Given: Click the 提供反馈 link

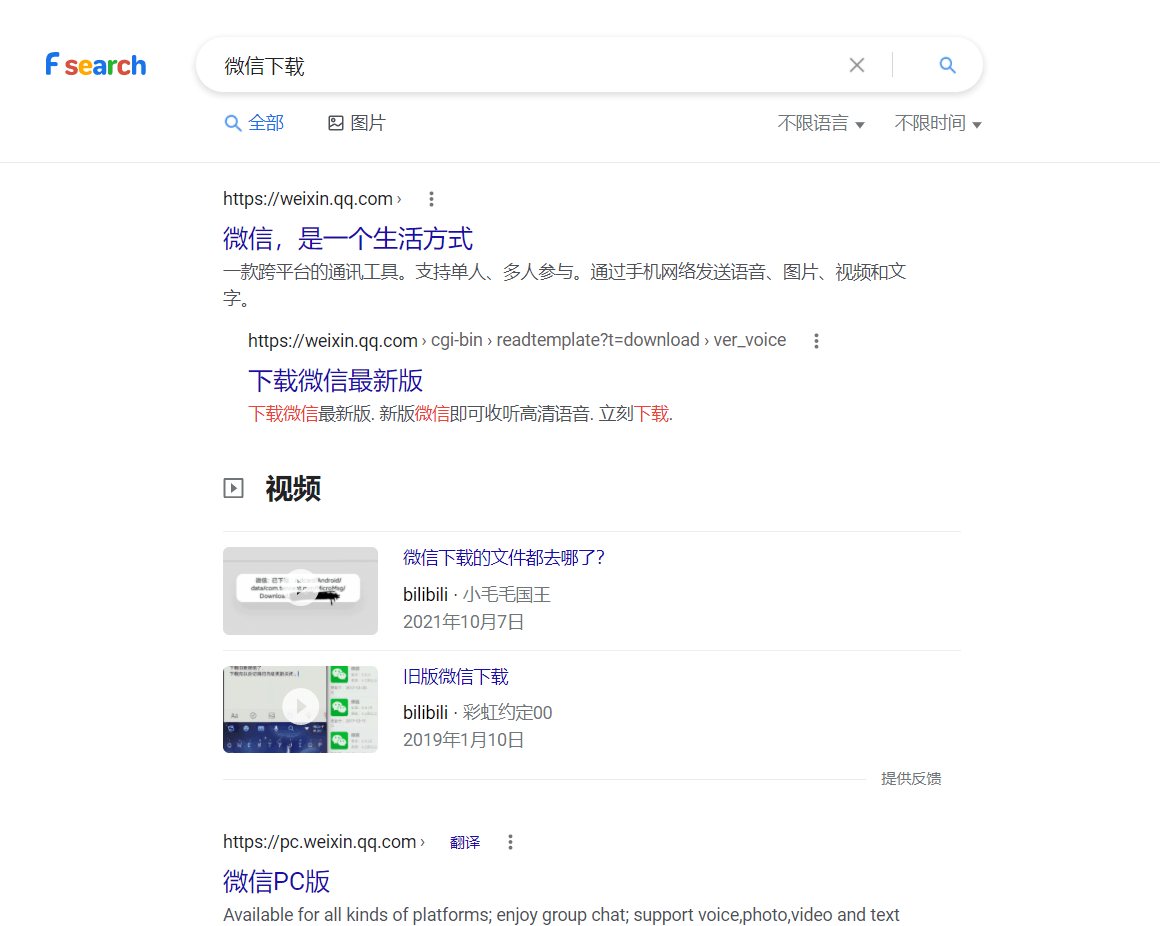Looking at the screenshot, I should point(911,778).
